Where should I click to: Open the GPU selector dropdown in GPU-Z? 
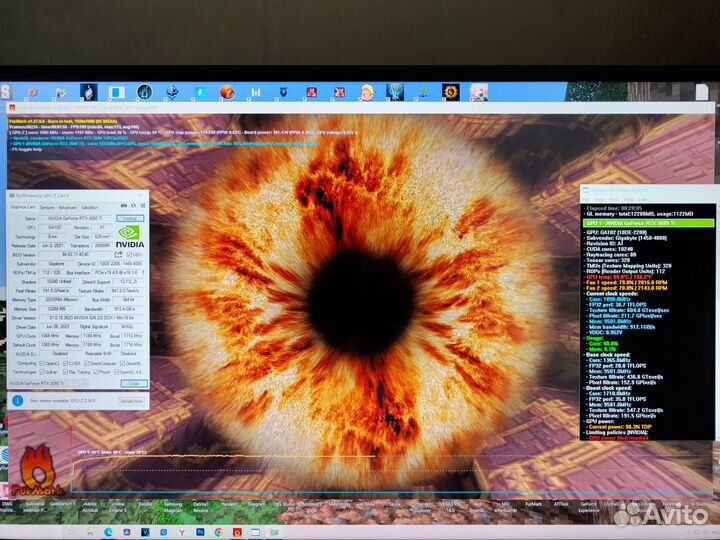[49, 383]
